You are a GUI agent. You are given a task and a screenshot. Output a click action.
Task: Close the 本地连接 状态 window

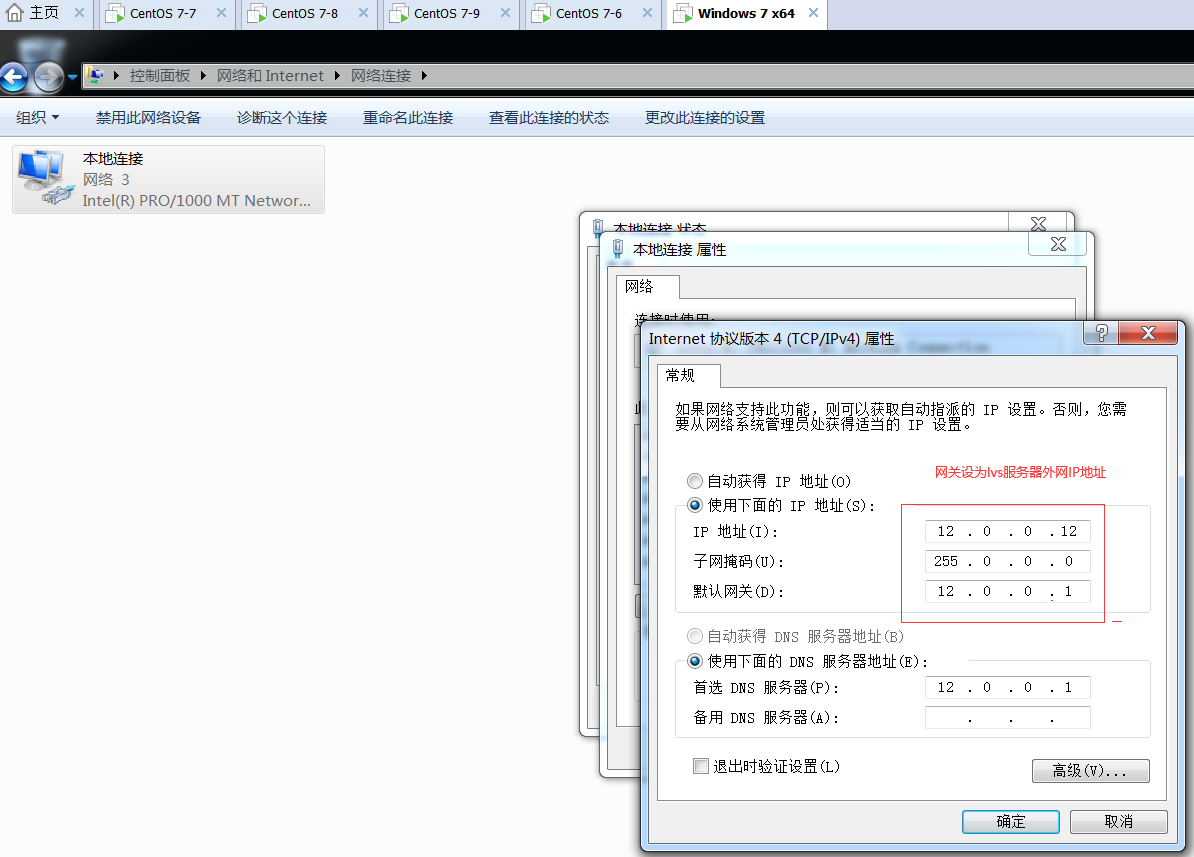pos(1038,223)
